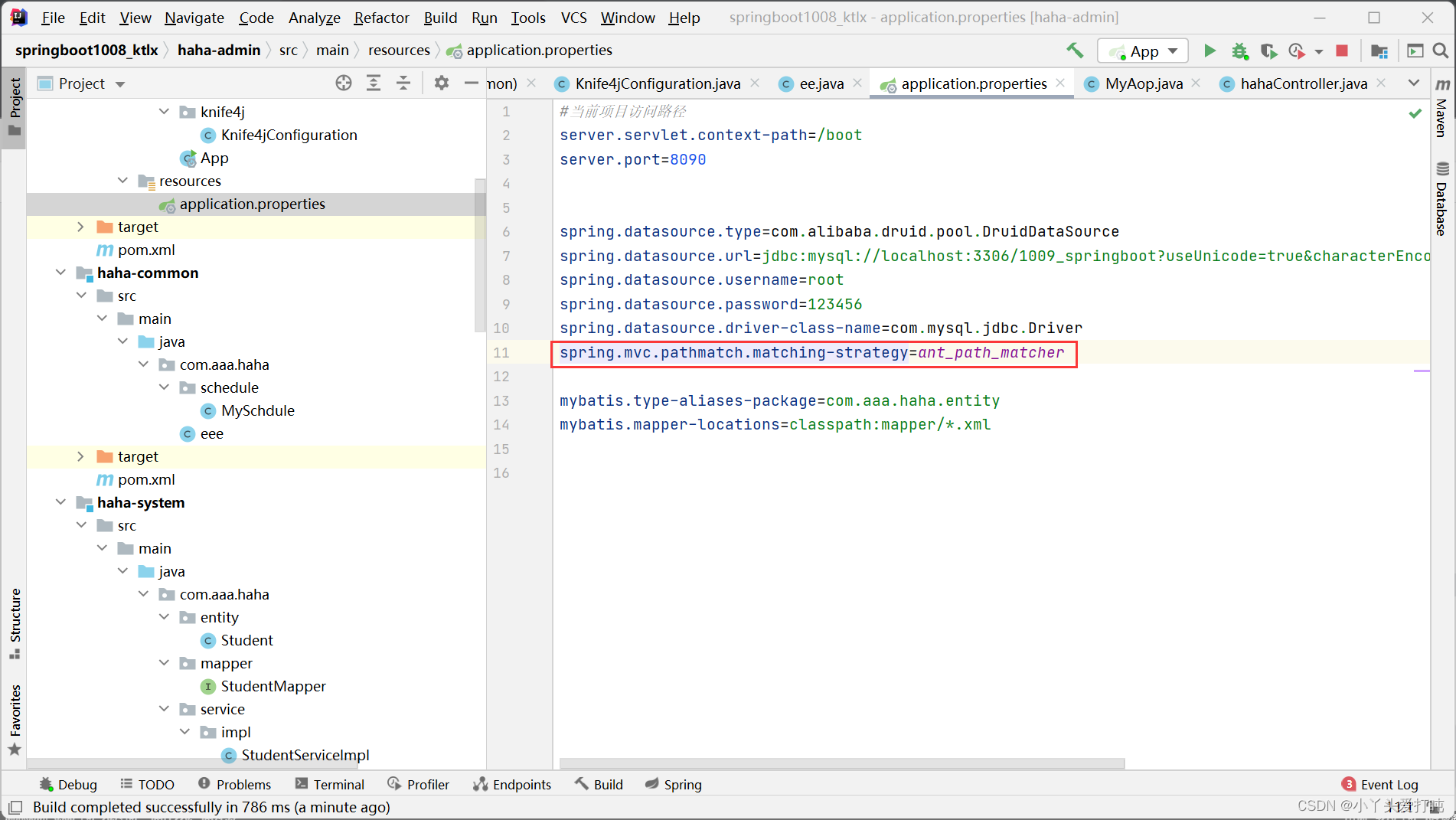1456x820 pixels.
Task: Open the Maven tool window
Action: click(1442, 107)
